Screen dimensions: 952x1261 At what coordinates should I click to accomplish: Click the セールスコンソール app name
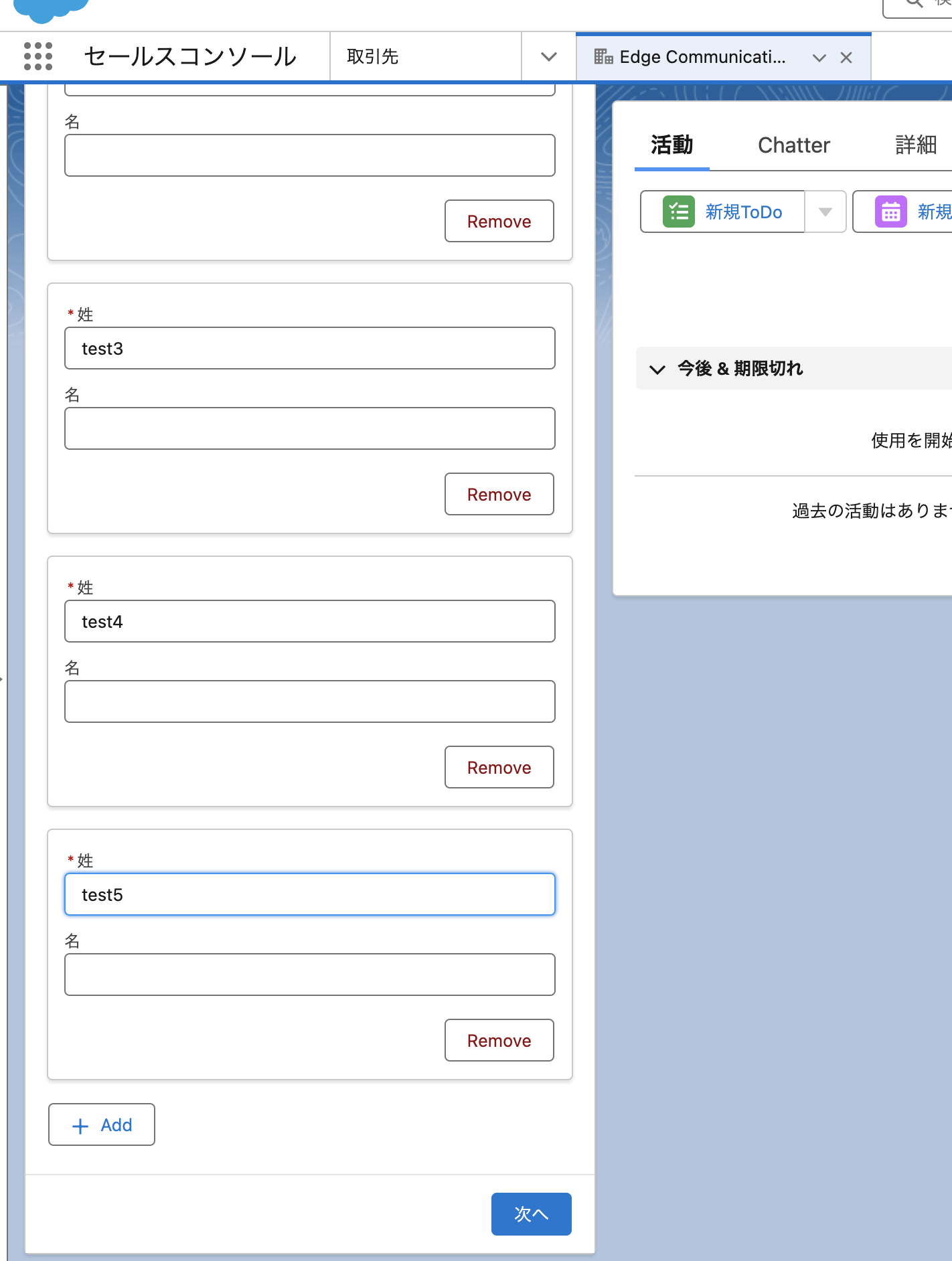pos(190,57)
